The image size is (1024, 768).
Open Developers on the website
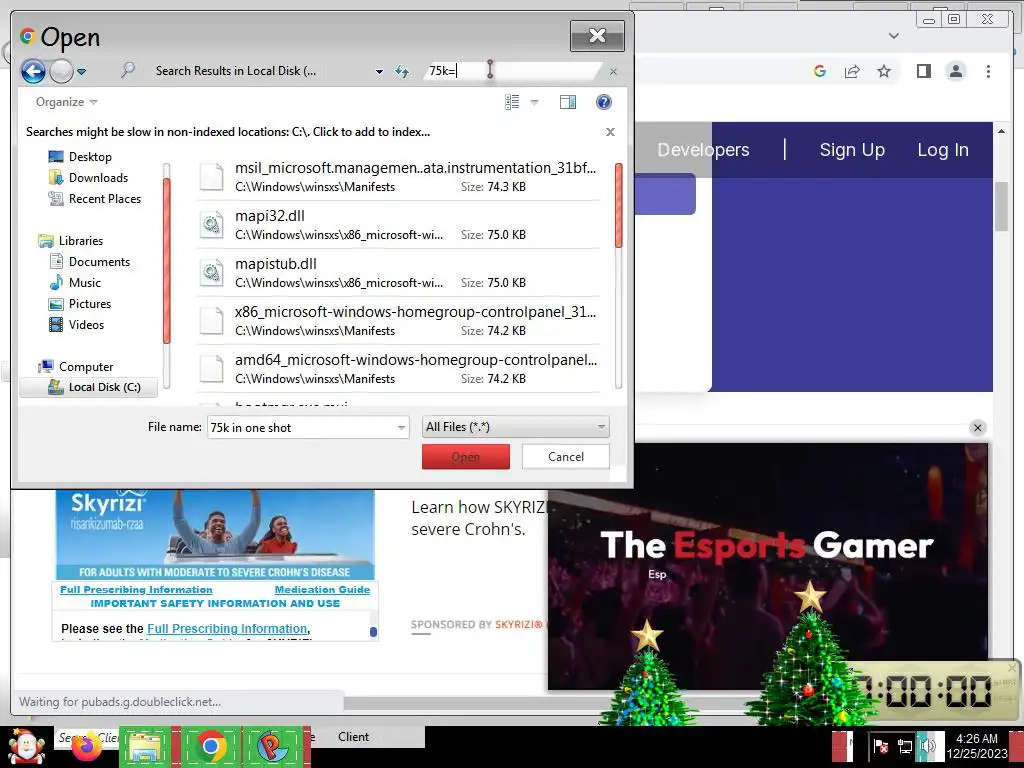[x=703, y=150]
